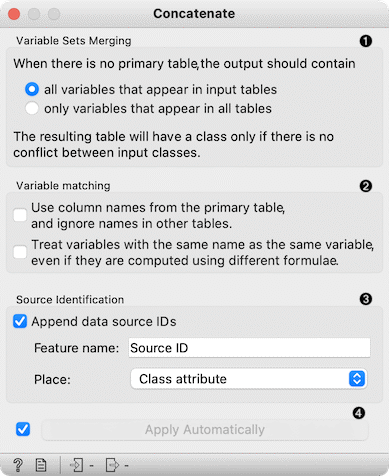Open the Place dropdown showing Class attribute
The width and height of the screenshot is (389, 476).
coord(249,379)
